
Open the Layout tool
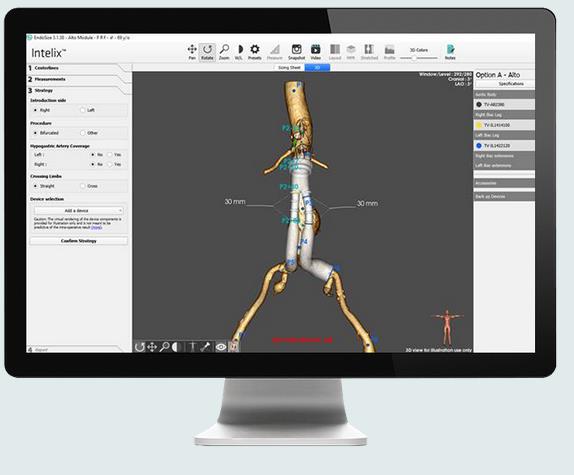point(335,52)
